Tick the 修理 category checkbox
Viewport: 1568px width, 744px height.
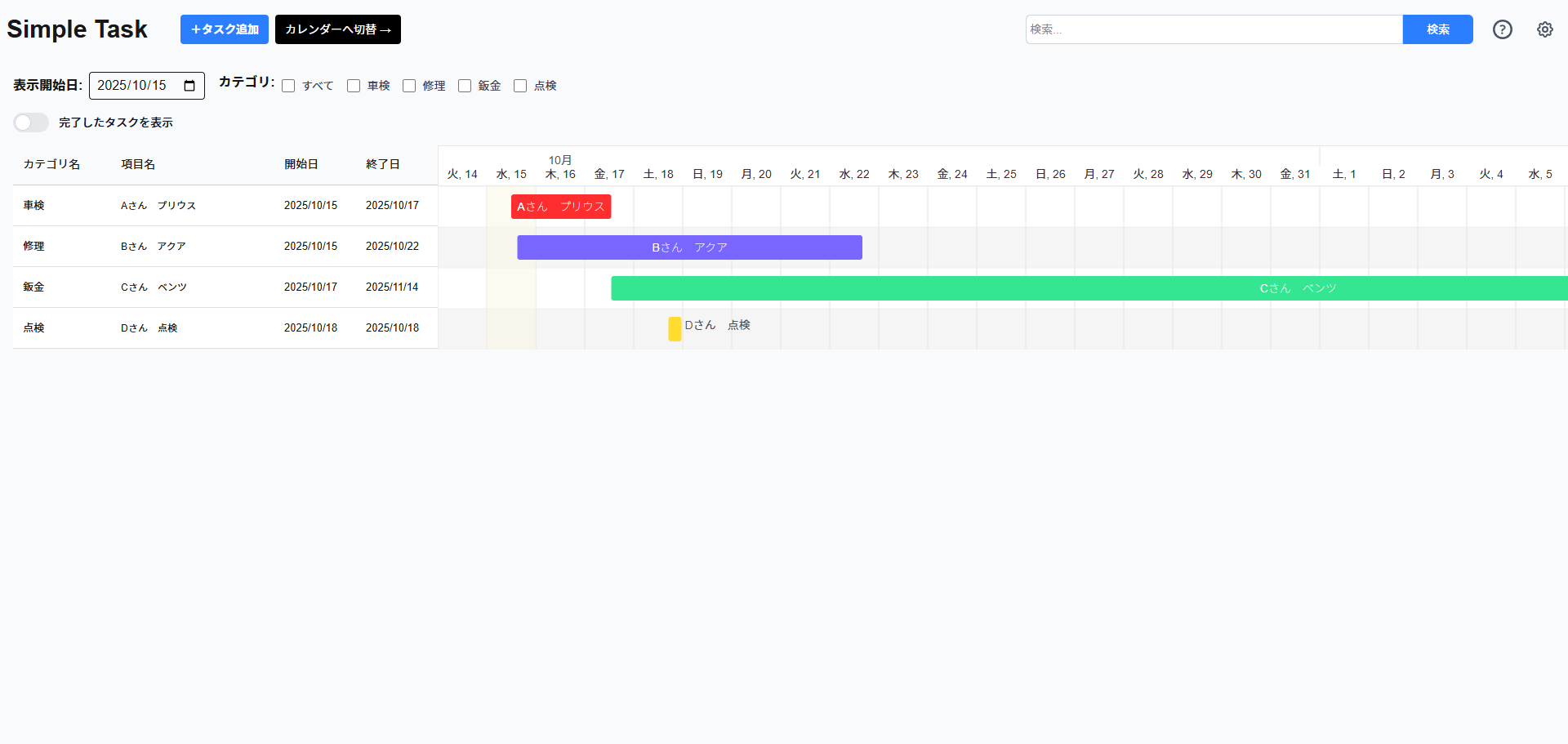coord(409,86)
